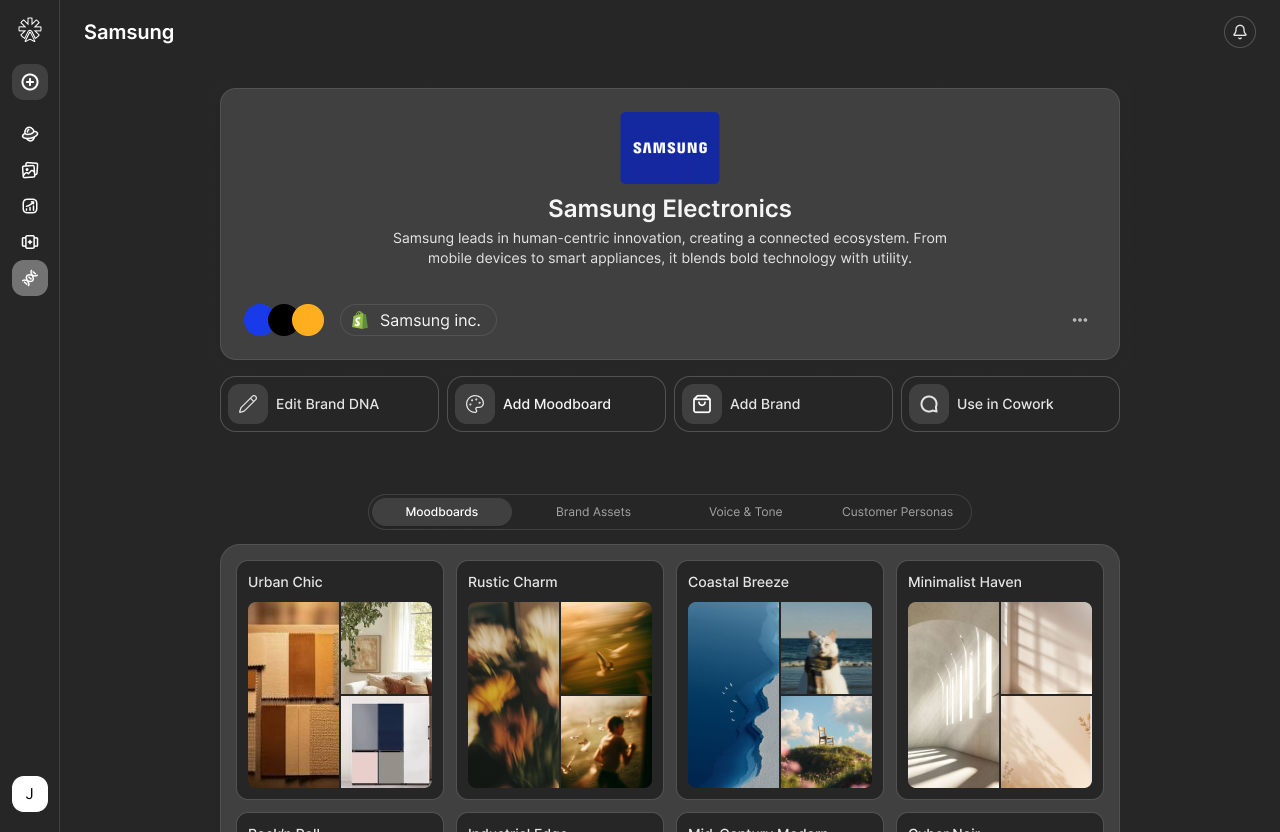
Task: Click the pencil icon on Edit Brand DNA
Action: pos(248,404)
